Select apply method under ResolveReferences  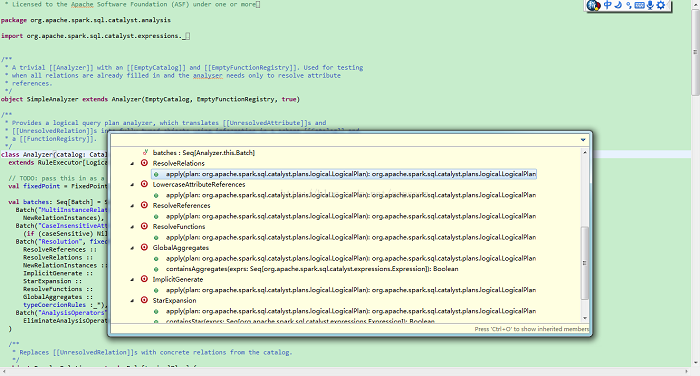point(351,216)
